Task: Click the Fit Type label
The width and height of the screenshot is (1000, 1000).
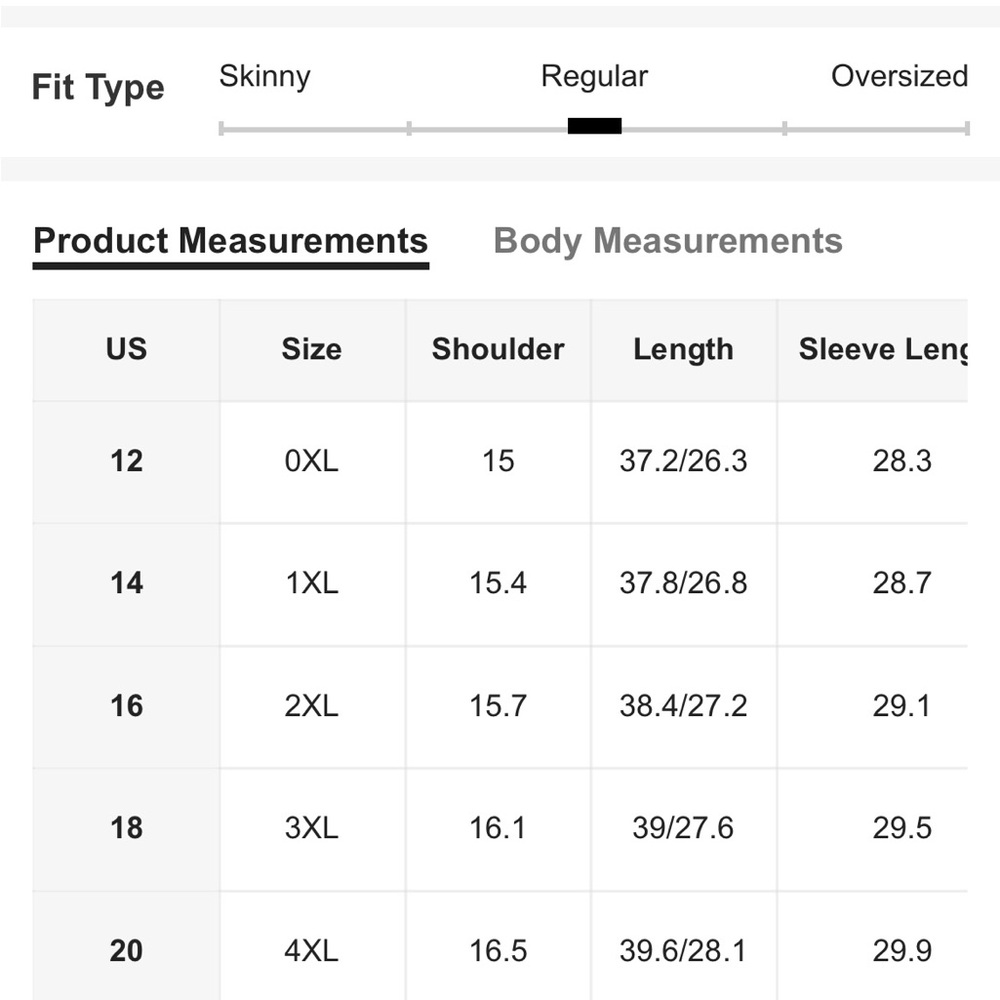Action: (x=98, y=88)
